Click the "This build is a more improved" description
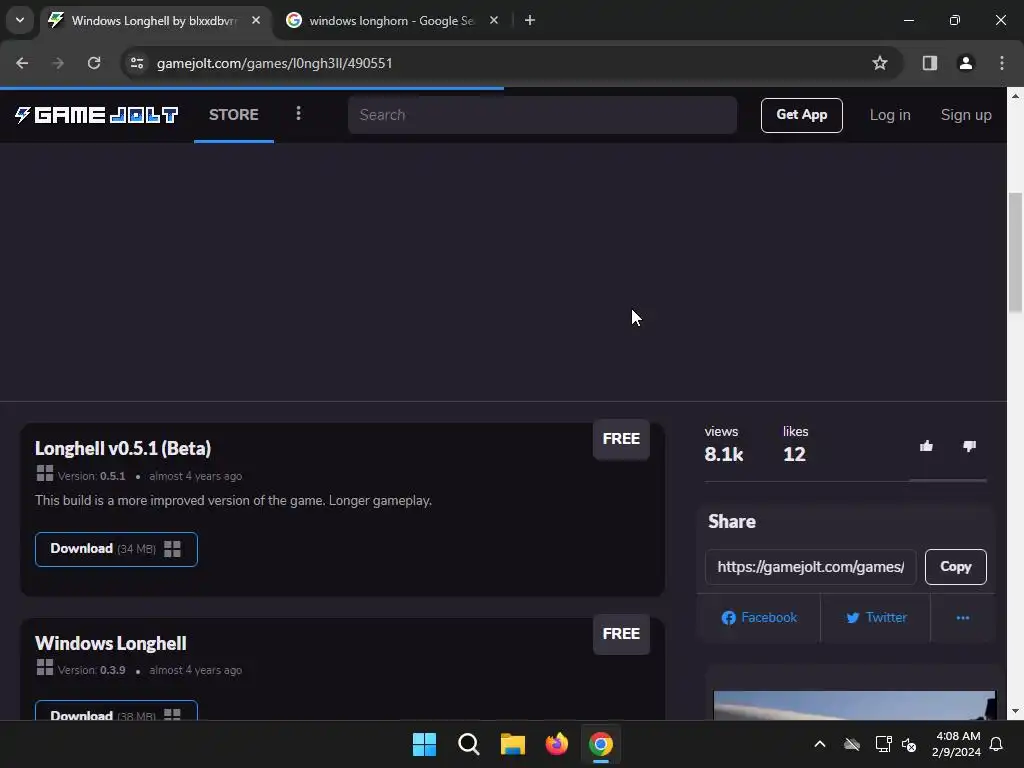 [x=233, y=501]
